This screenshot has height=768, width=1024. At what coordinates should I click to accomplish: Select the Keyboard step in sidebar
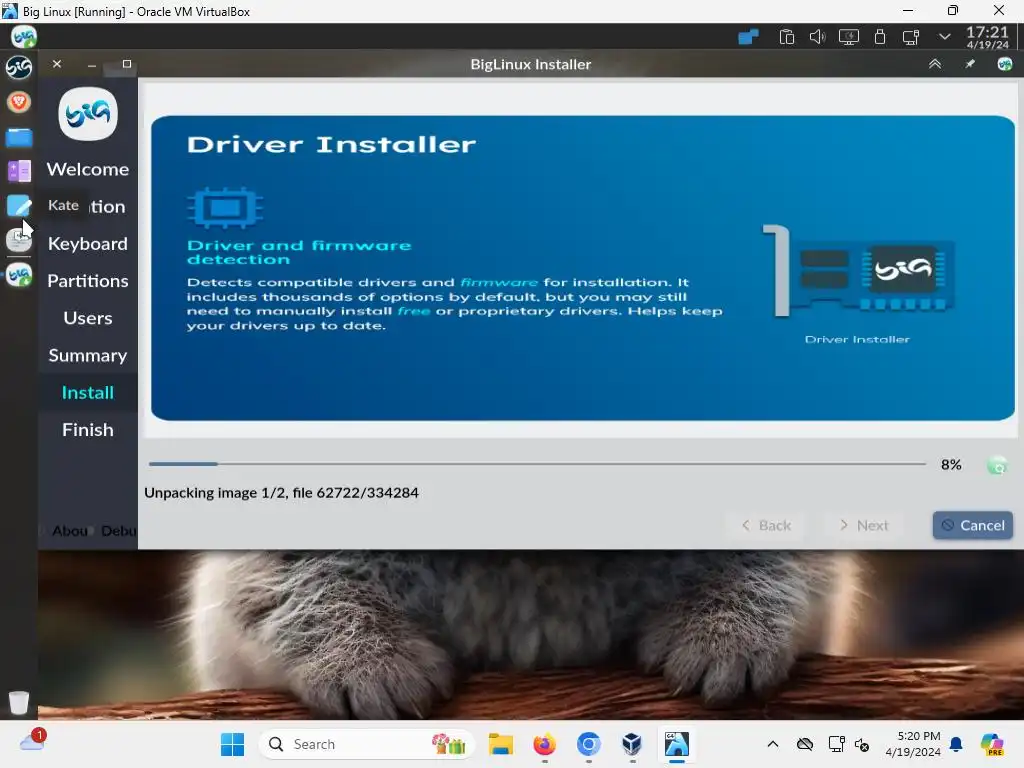pos(88,244)
